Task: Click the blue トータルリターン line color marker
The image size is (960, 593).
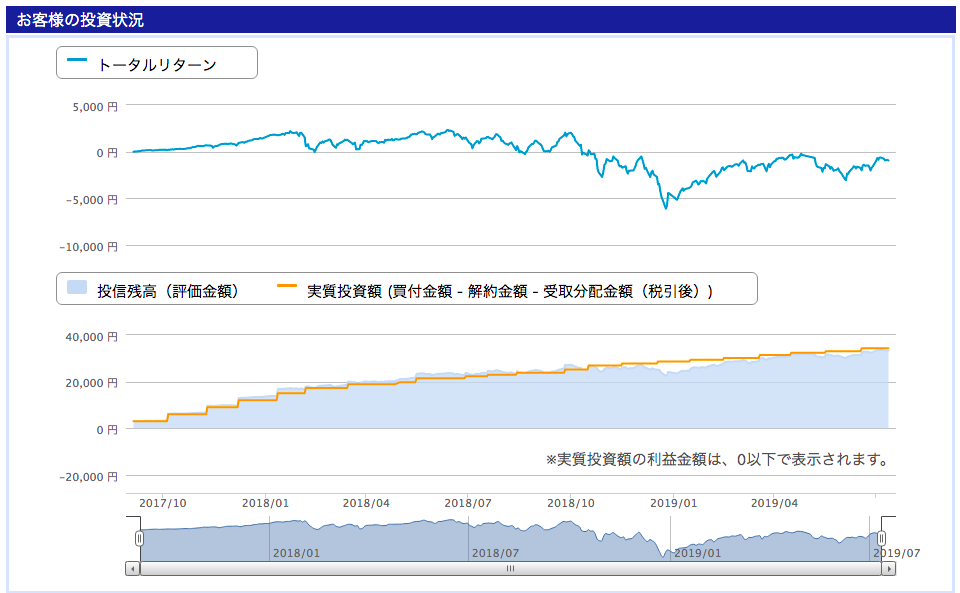Action: click(x=77, y=59)
